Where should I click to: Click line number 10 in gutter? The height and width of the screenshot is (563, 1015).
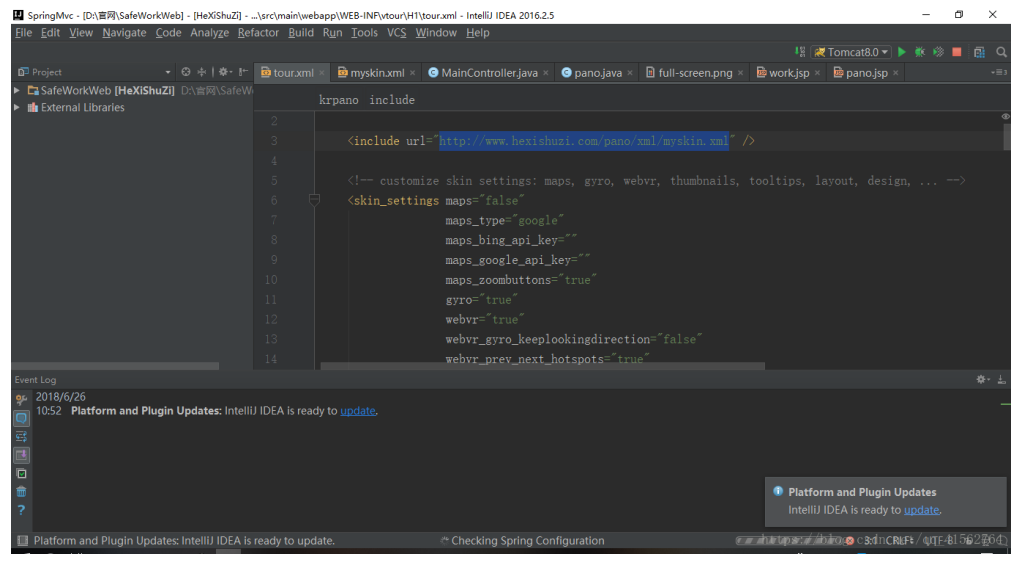coord(271,280)
